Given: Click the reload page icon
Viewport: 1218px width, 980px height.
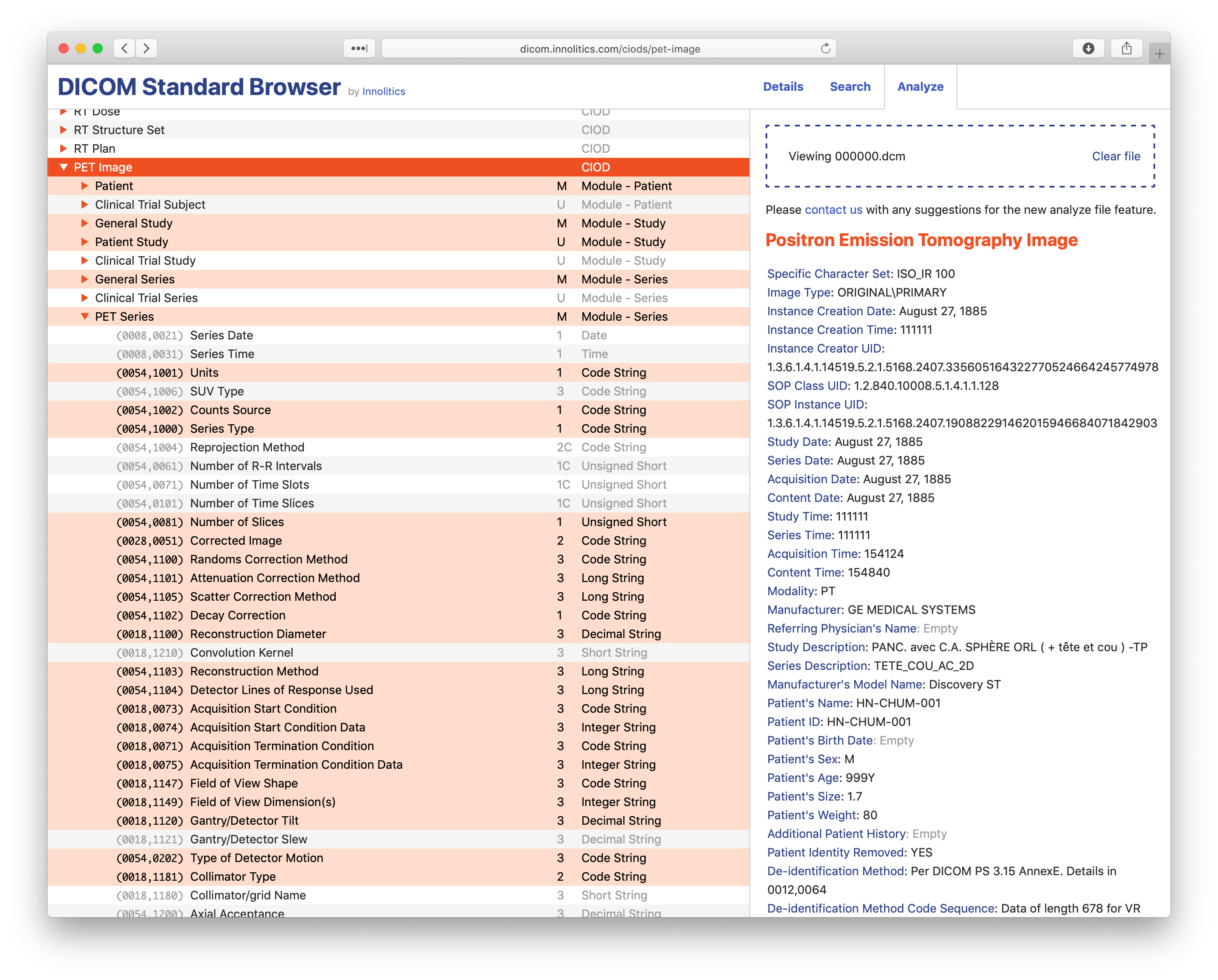Looking at the screenshot, I should [x=825, y=49].
